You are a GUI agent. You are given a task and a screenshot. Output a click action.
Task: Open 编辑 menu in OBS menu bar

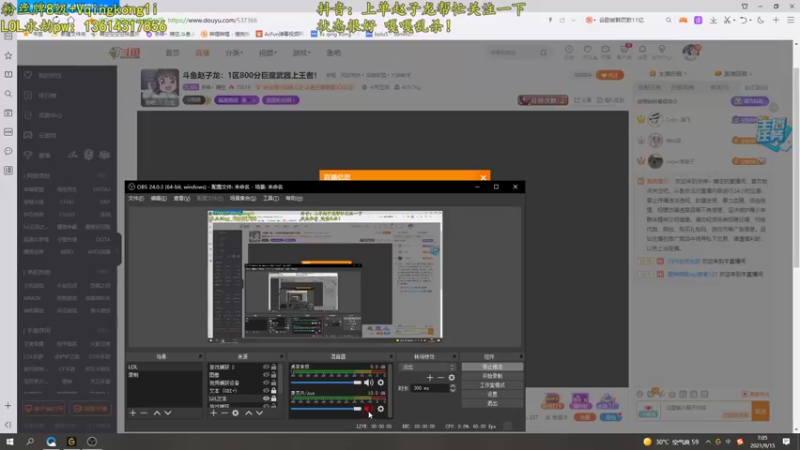click(x=159, y=198)
